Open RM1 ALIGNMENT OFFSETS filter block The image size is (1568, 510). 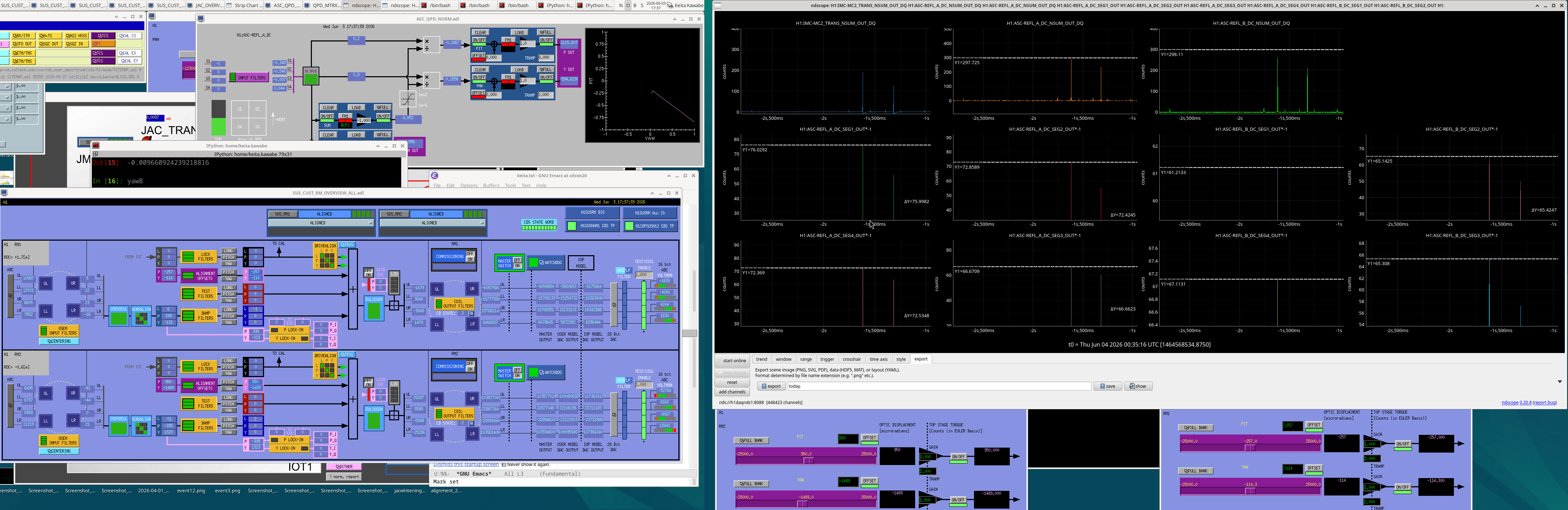point(199,276)
